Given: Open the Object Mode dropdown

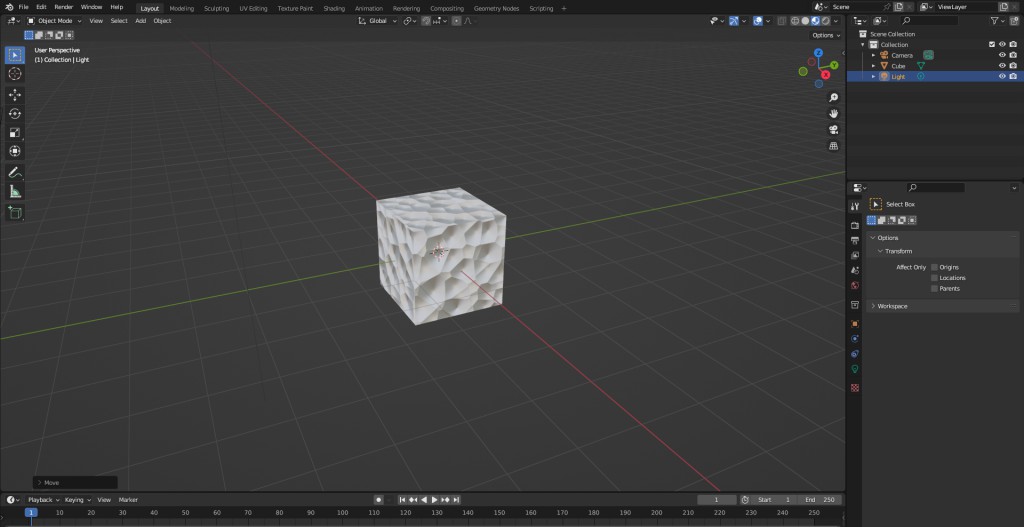Looking at the screenshot, I should pos(55,20).
